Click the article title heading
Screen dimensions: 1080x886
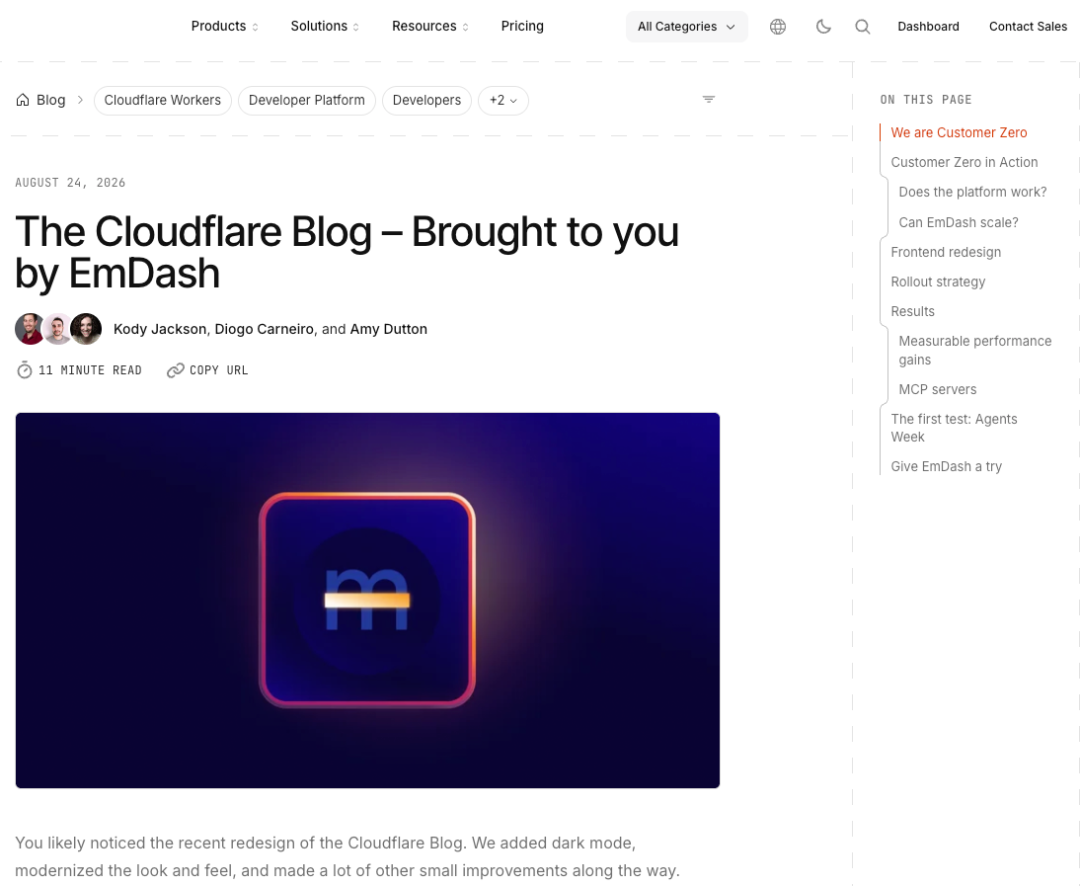tap(346, 252)
